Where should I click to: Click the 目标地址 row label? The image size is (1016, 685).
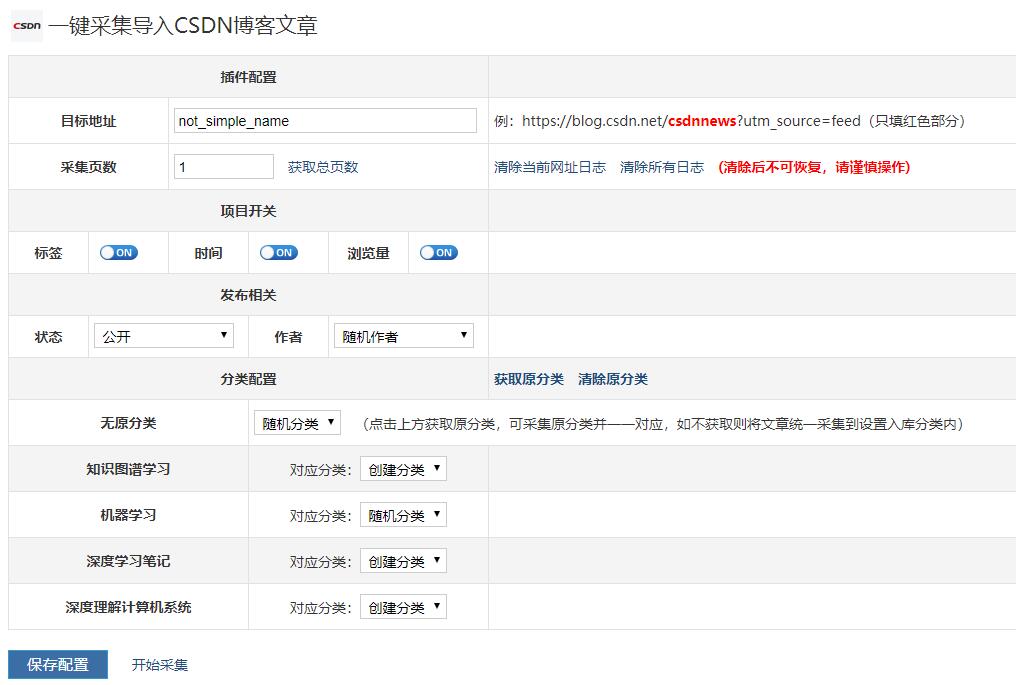[x=88, y=121]
